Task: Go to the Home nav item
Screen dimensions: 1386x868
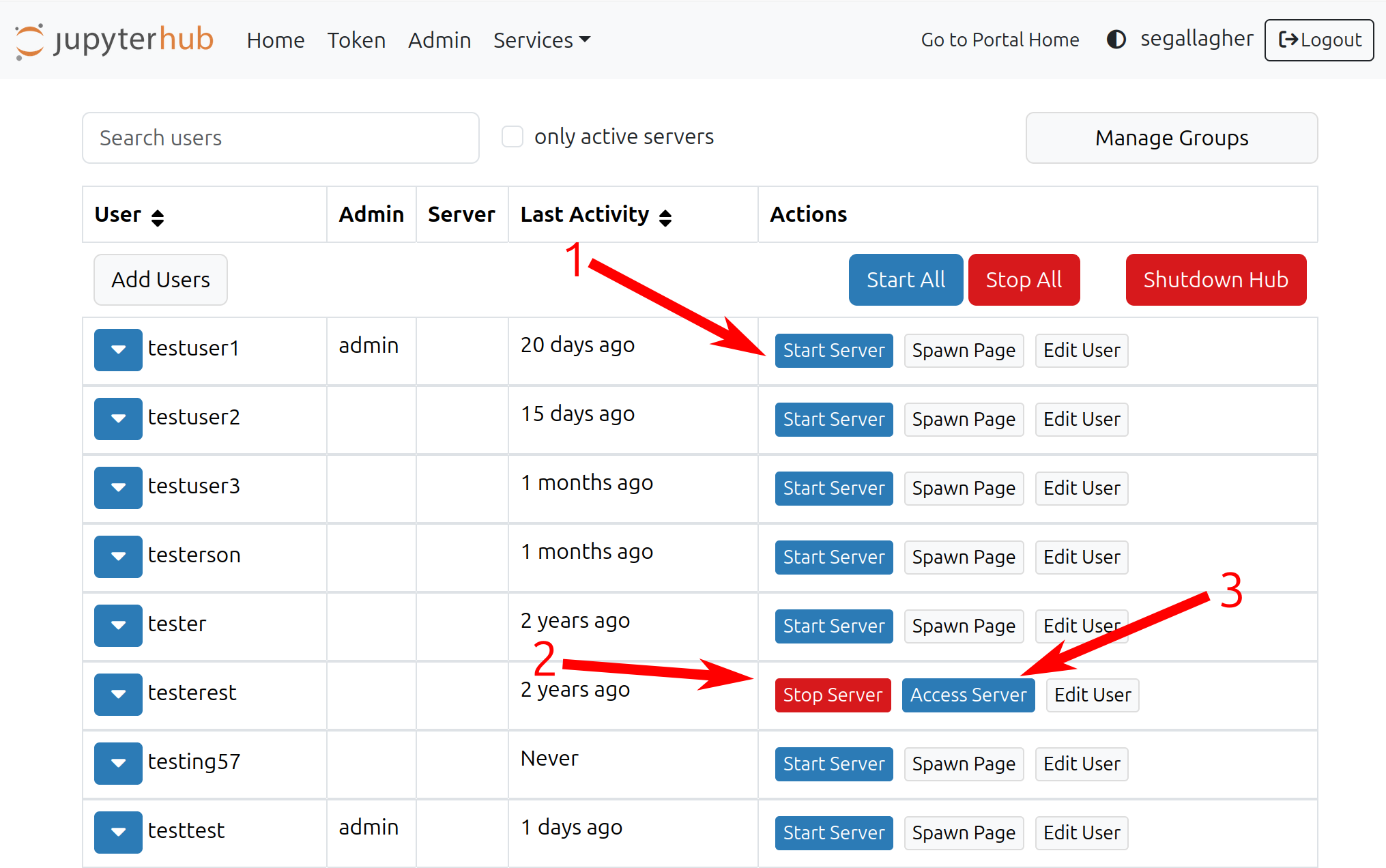Action: tap(276, 40)
